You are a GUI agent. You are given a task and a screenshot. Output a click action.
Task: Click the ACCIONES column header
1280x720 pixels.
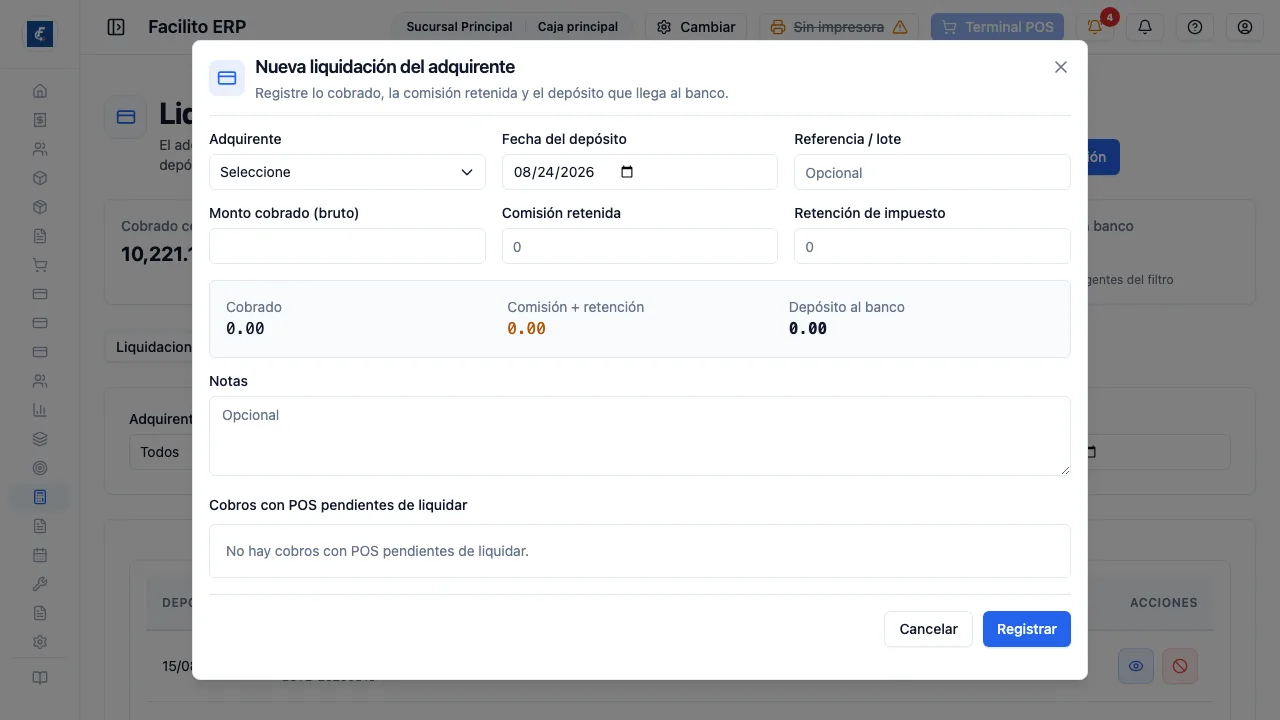[1164, 603]
